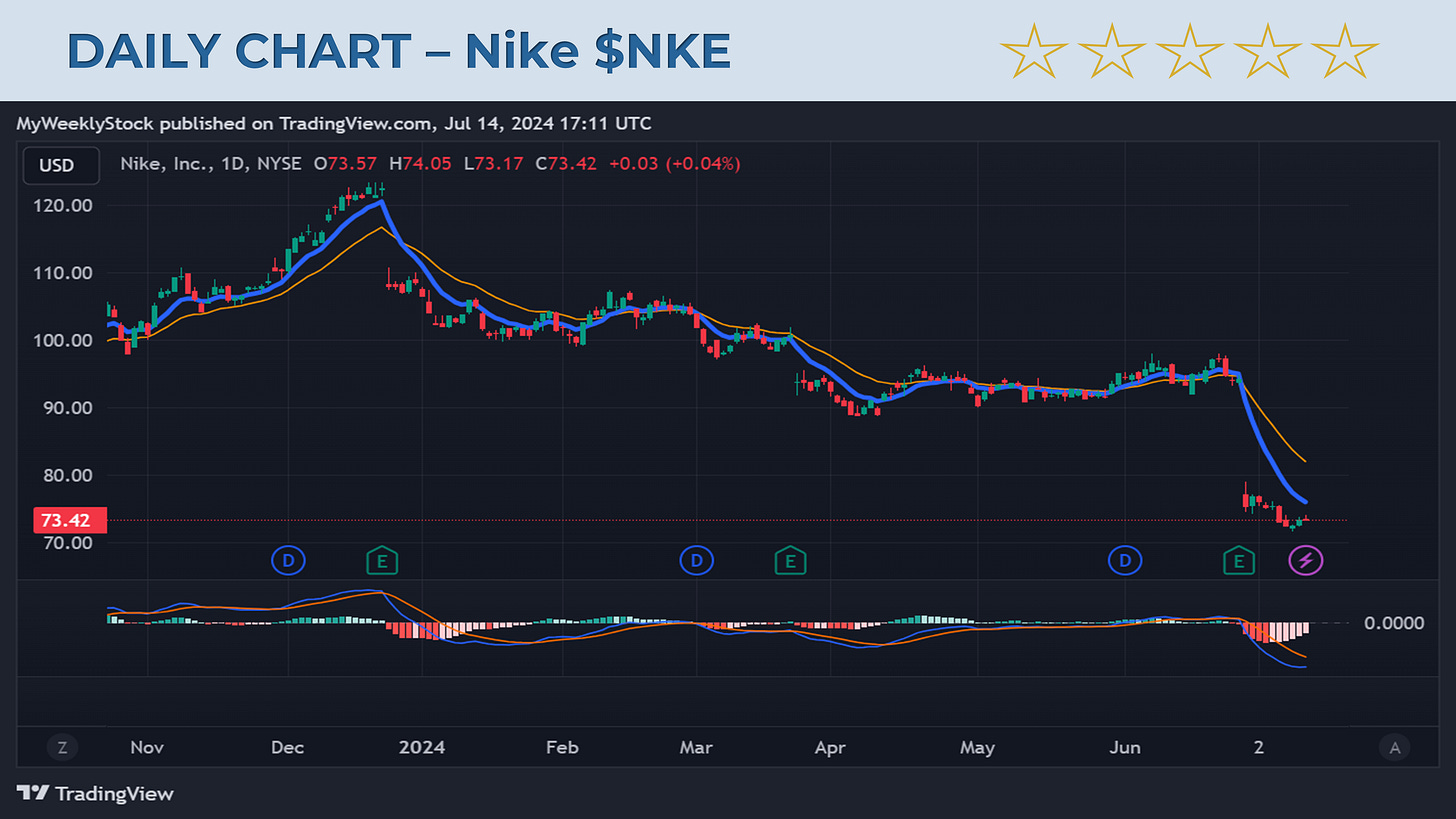Screen dimensions: 1456x819
Task: Click the +0.03 (+0.04%) change value
Action: (674, 164)
